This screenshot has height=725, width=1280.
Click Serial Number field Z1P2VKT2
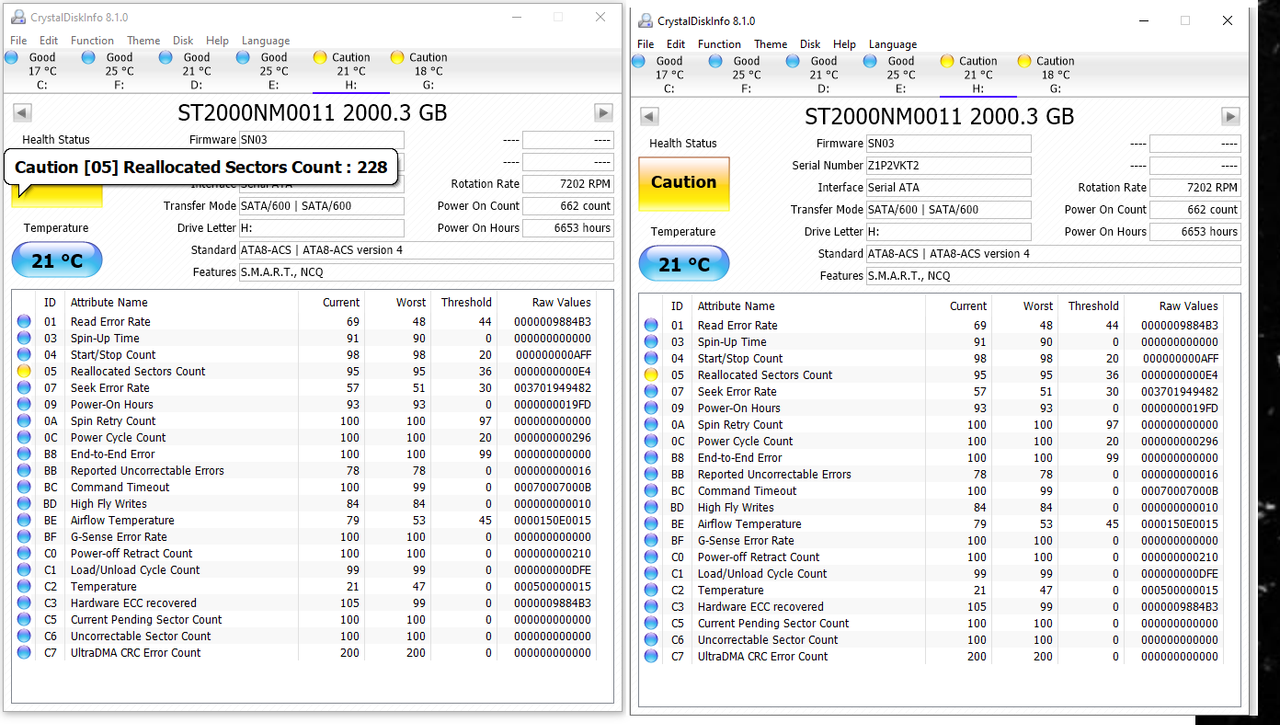coord(948,166)
